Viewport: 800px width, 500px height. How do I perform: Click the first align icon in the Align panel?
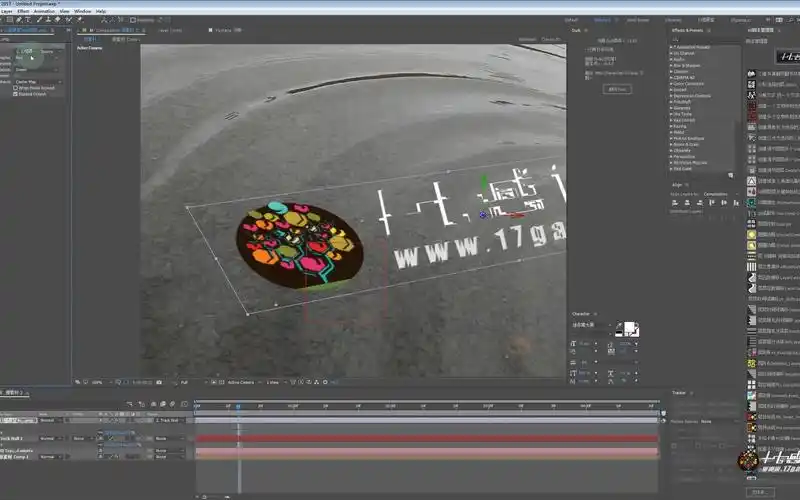tap(674, 204)
